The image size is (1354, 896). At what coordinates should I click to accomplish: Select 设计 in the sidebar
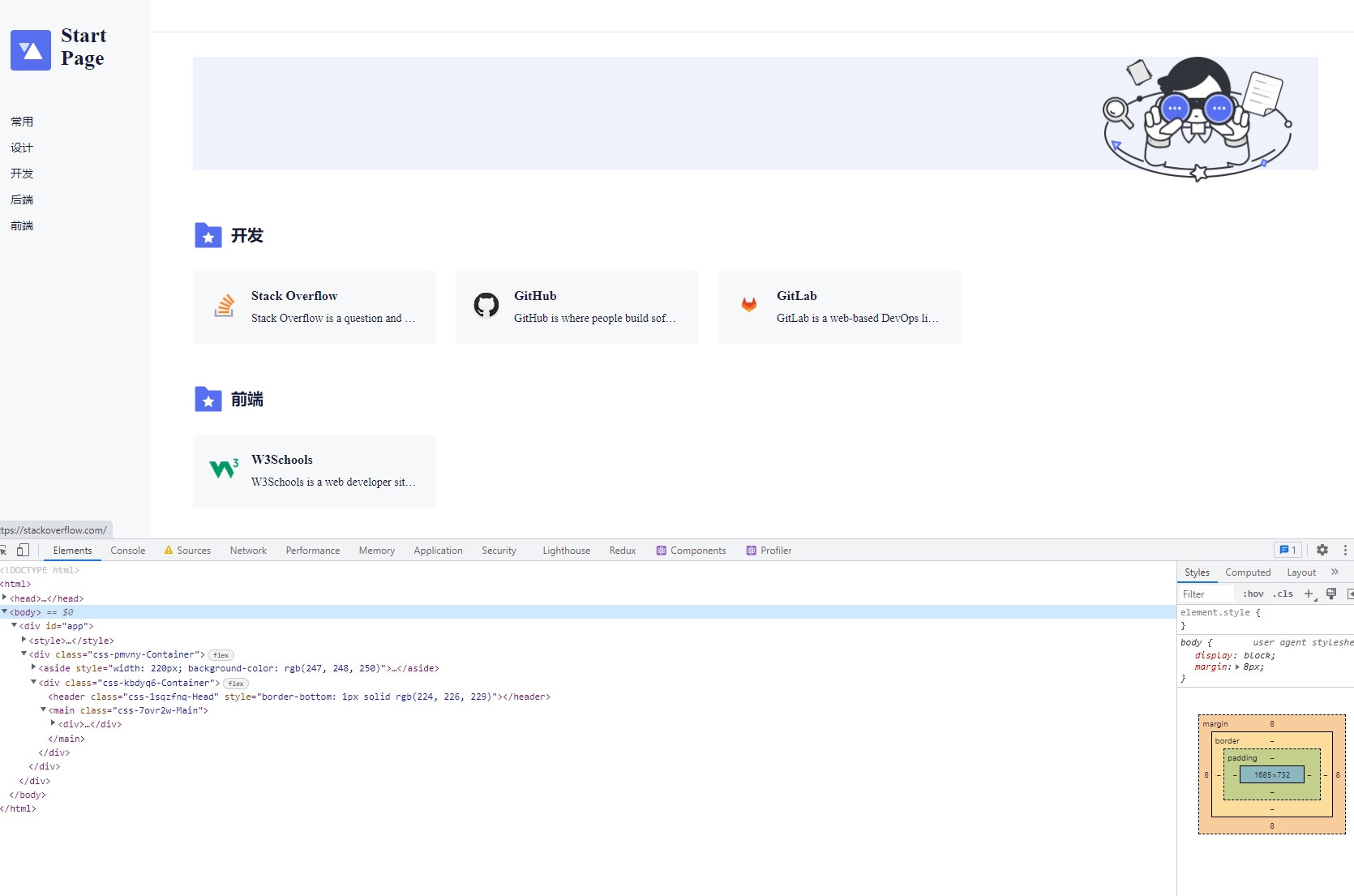coord(22,148)
